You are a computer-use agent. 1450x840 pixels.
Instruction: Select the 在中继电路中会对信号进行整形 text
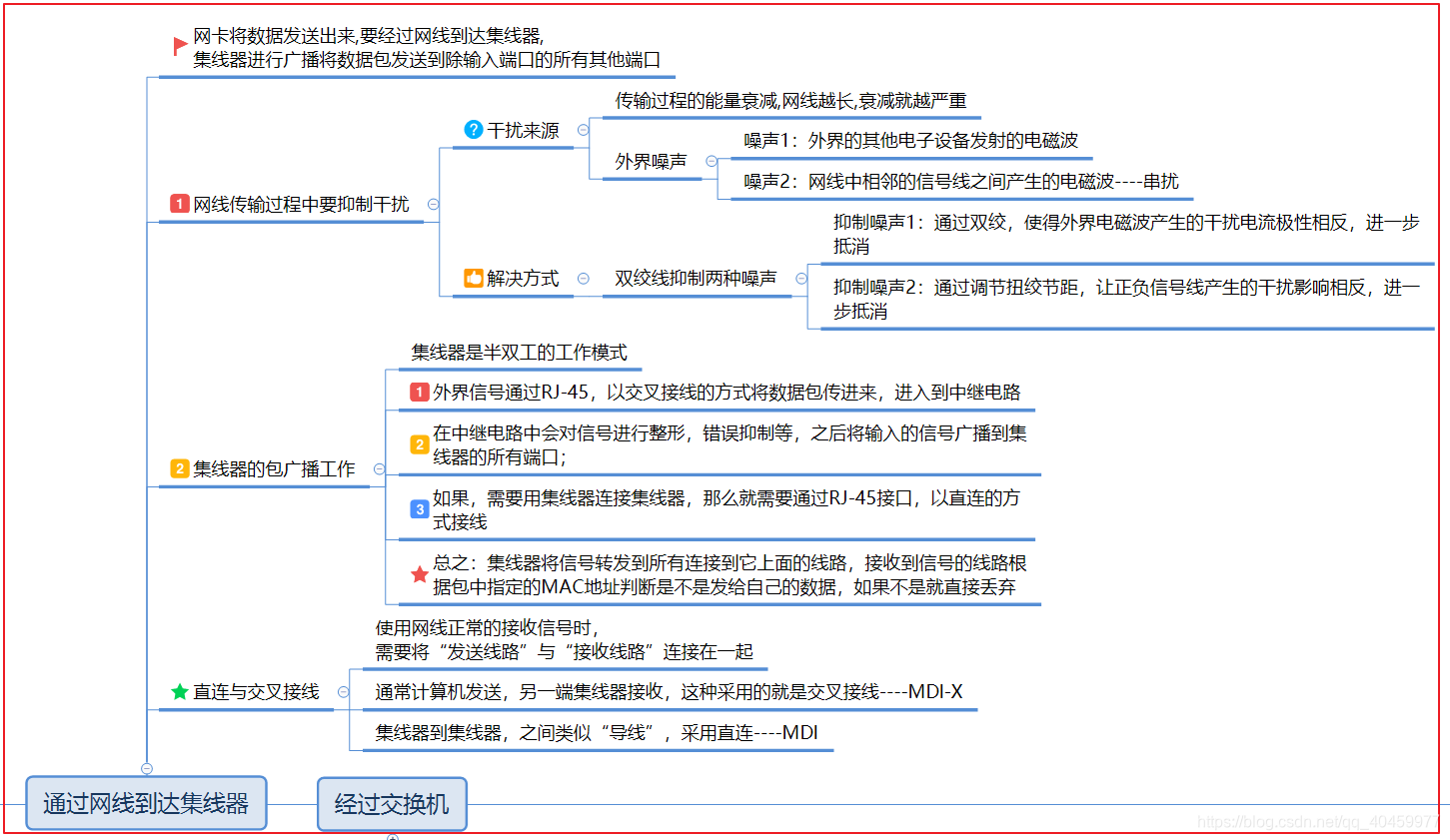point(729,444)
